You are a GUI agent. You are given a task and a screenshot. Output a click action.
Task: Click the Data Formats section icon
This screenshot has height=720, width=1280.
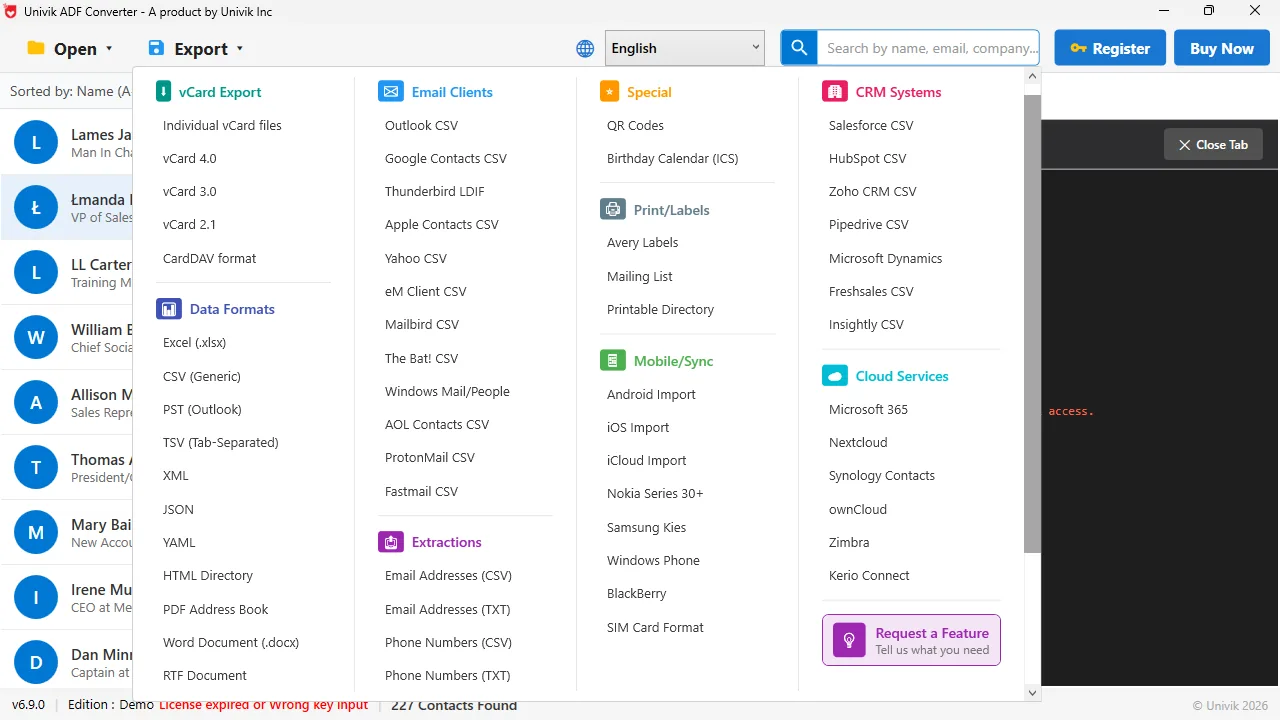[169, 309]
